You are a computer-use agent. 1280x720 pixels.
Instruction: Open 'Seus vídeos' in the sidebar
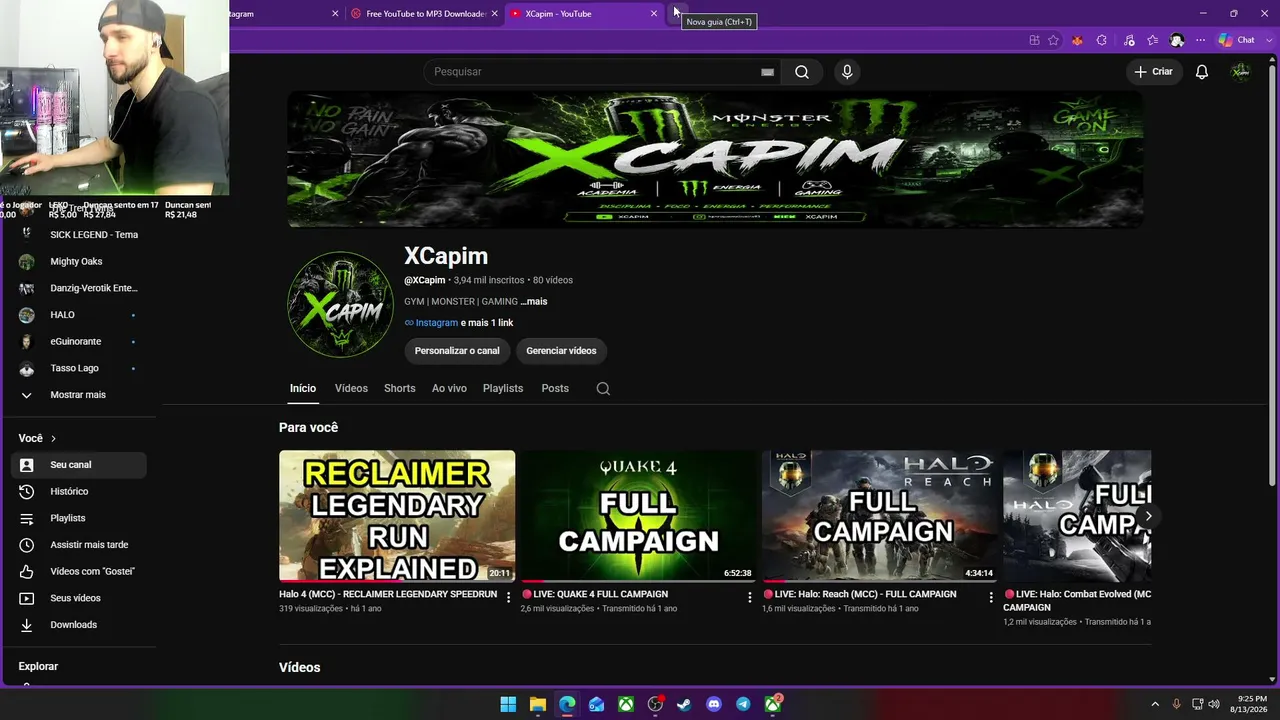pos(79,598)
